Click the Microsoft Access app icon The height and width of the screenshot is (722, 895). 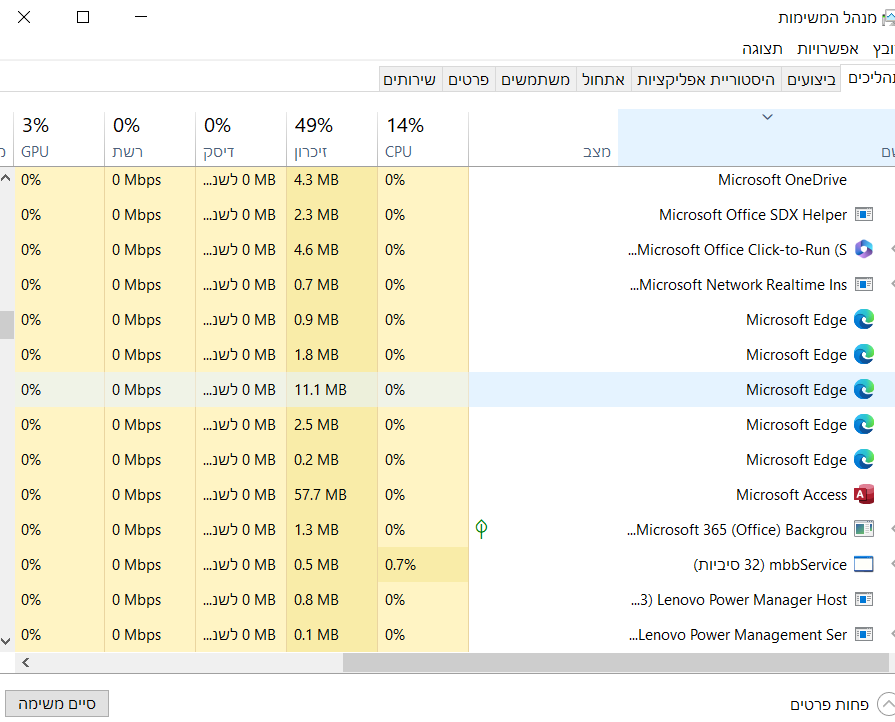pyautogui.click(x=864, y=495)
